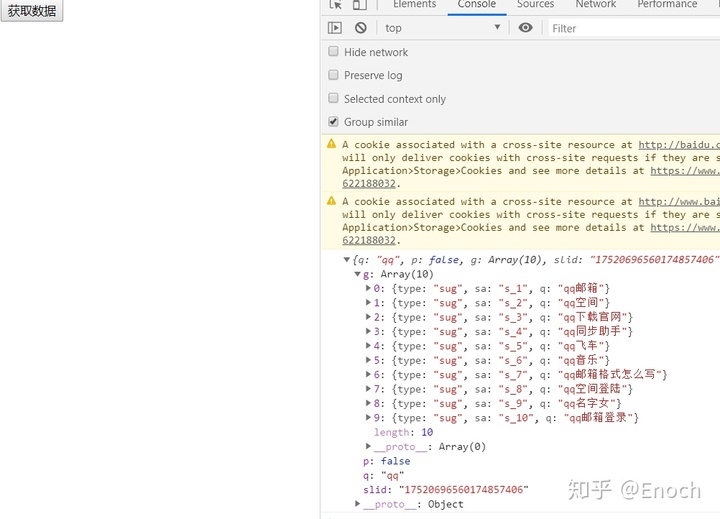Screen dimensions: 720x519
Task: Expand array item 4 qq飞车
Action: click(x=368, y=345)
